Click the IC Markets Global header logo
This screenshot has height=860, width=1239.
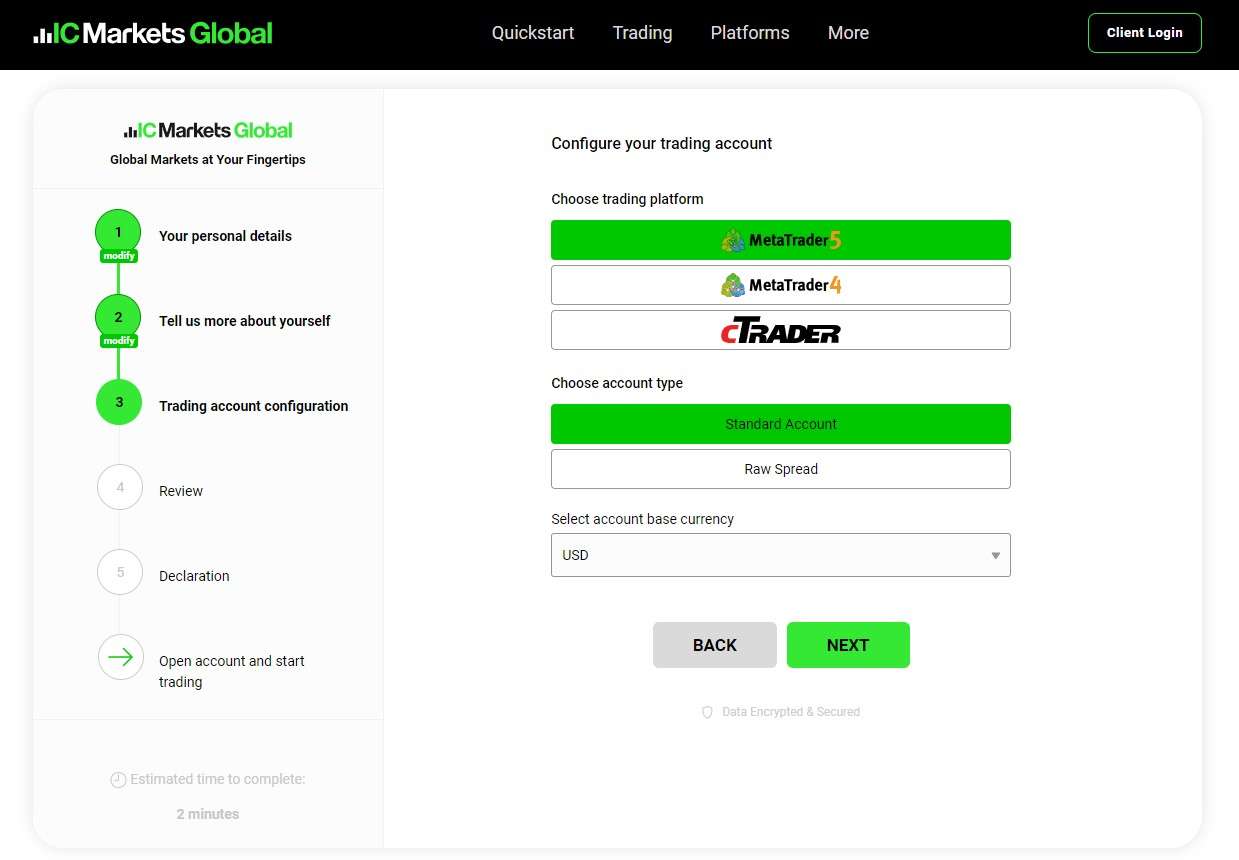(152, 33)
